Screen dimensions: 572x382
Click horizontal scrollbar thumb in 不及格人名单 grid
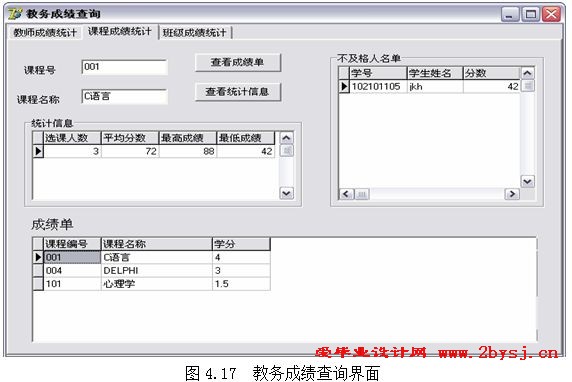[x=362, y=194]
